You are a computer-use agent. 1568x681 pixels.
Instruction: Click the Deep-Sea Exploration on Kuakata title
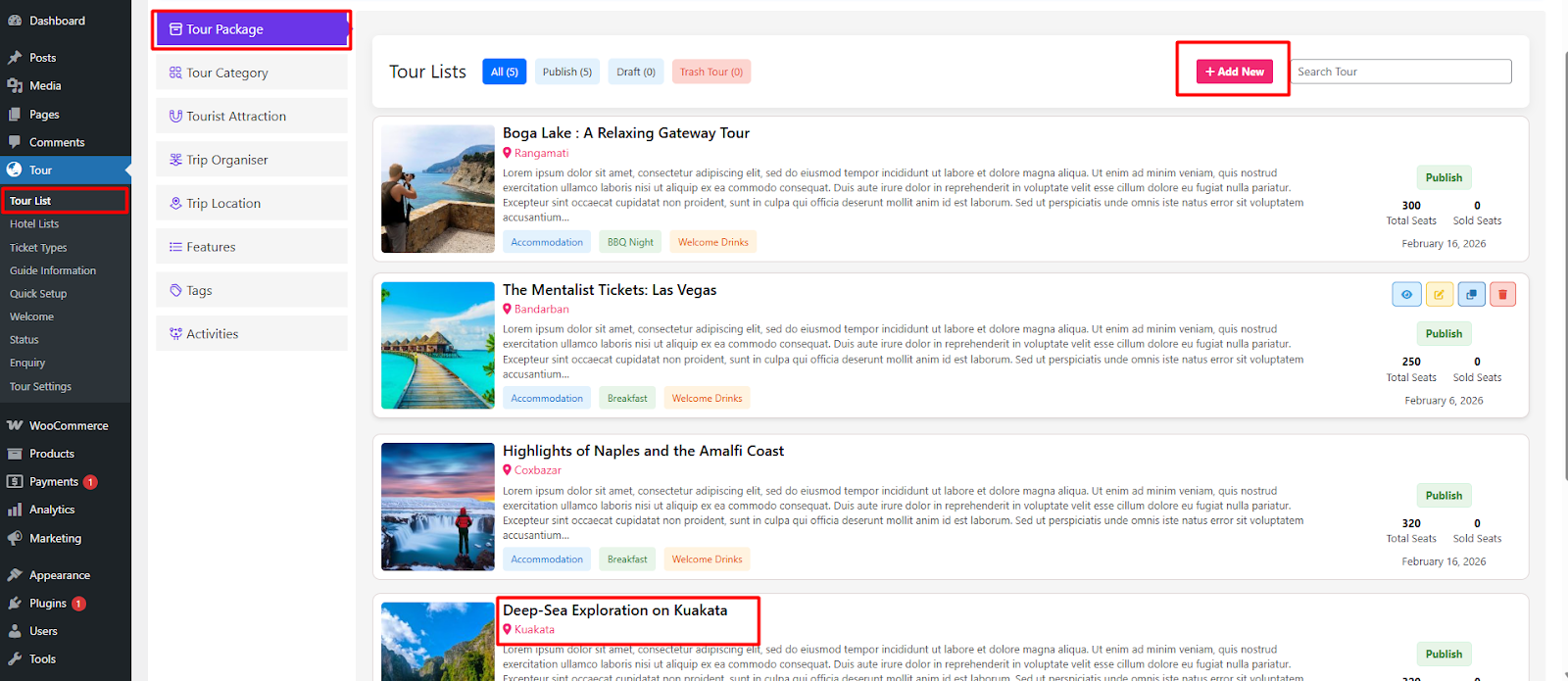[x=614, y=610]
